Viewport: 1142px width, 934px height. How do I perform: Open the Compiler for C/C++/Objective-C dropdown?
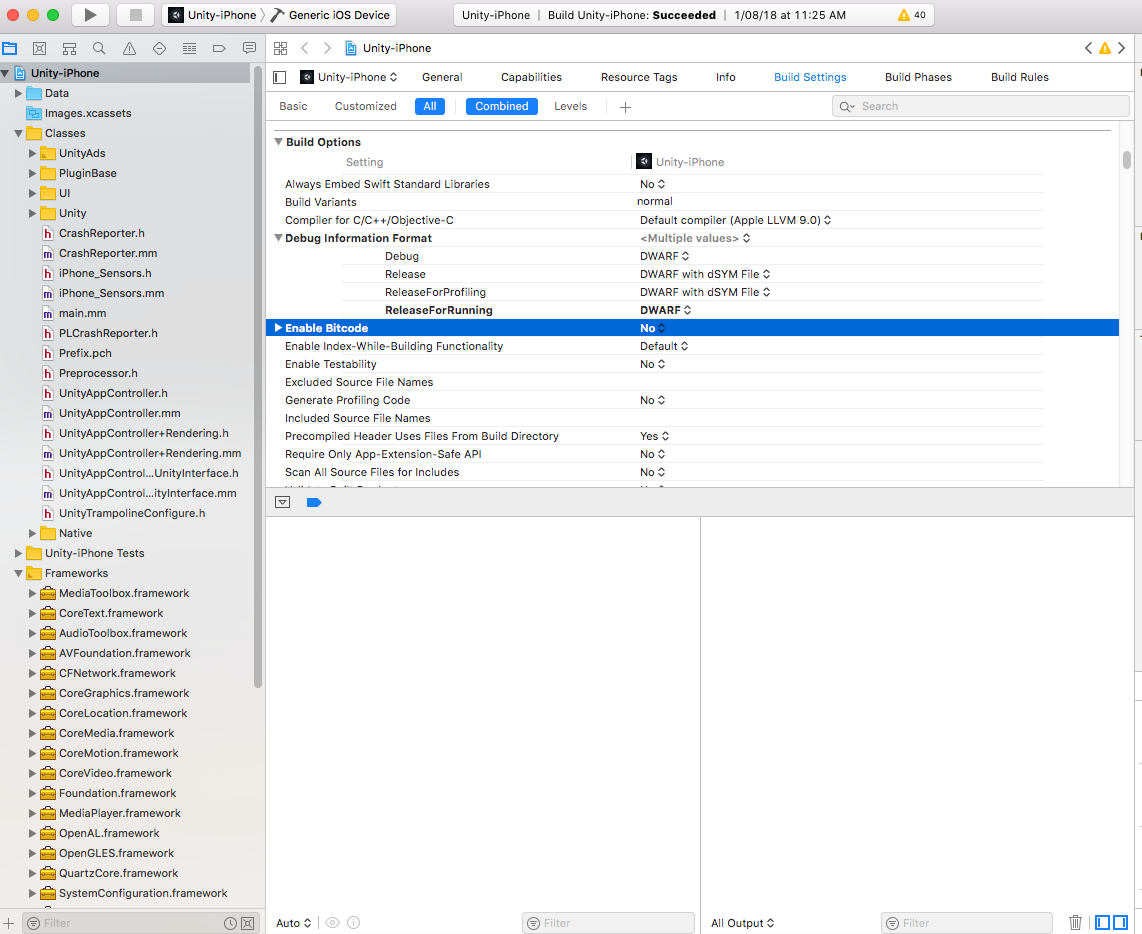click(736, 220)
